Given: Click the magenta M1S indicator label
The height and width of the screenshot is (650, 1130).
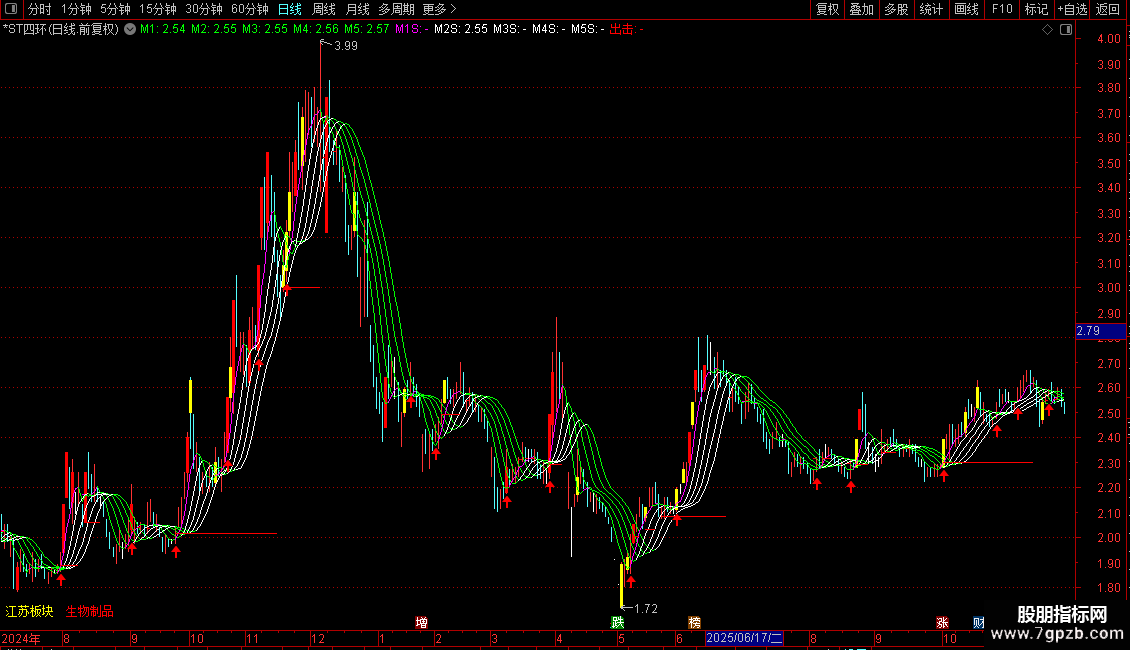Looking at the screenshot, I should pyautogui.click(x=411, y=30).
